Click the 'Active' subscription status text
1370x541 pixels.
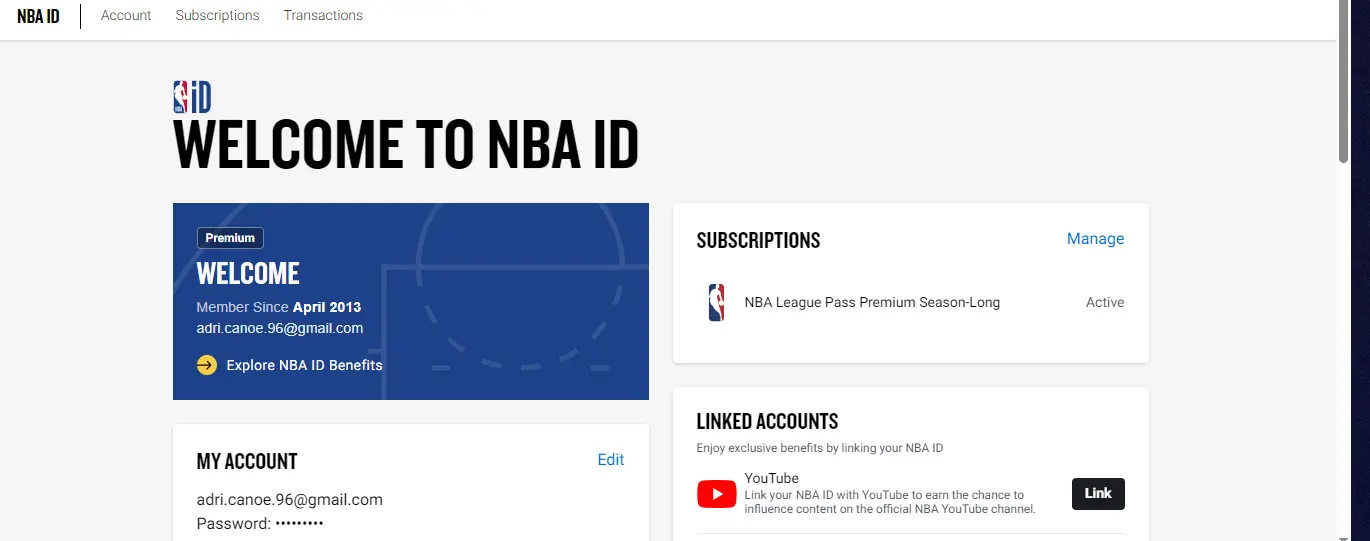[1105, 302]
